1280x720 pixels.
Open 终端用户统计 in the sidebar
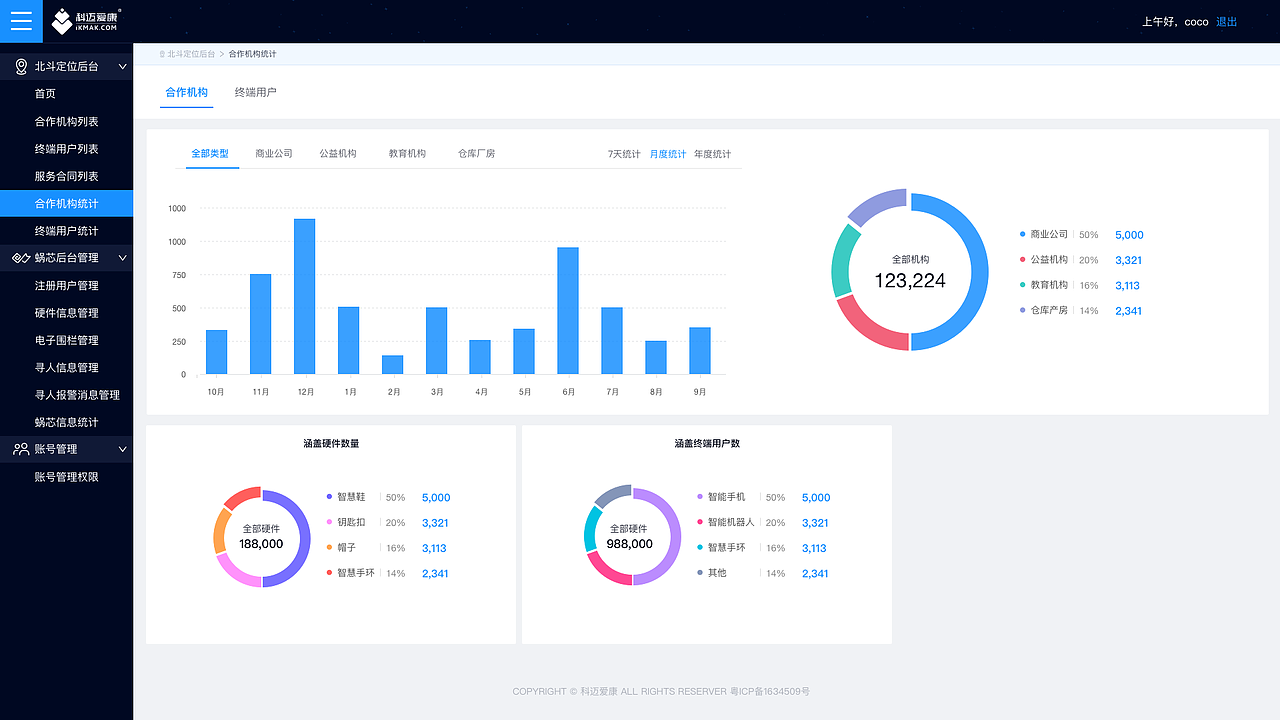pyautogui.click(x=66, y=231)
